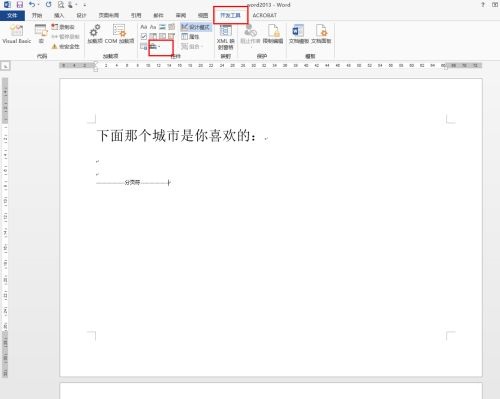The image size is (500, 399).
Task: Toggle Design Mode (设计模式)
Action: [x=196, y=27]
